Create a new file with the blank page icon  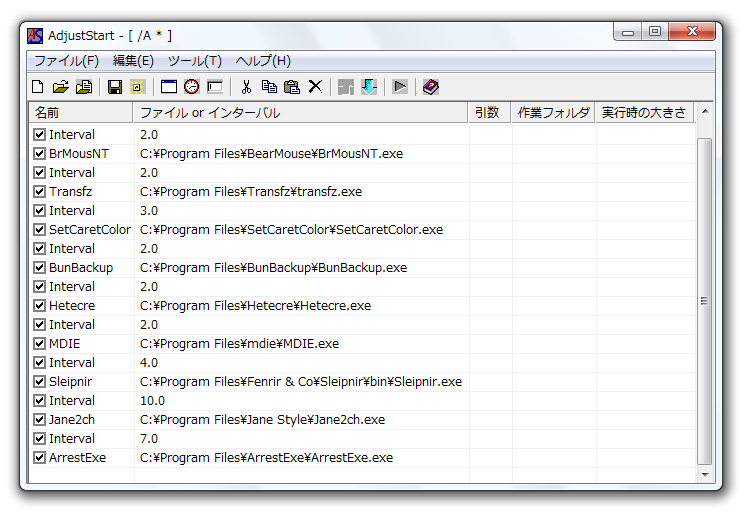[38, 87]
